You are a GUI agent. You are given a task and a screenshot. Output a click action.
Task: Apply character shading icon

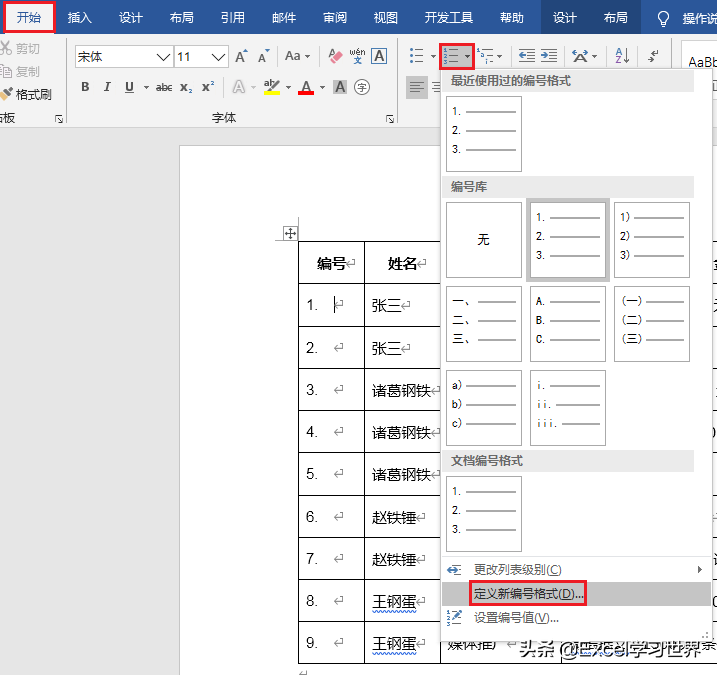click(340, 87)
